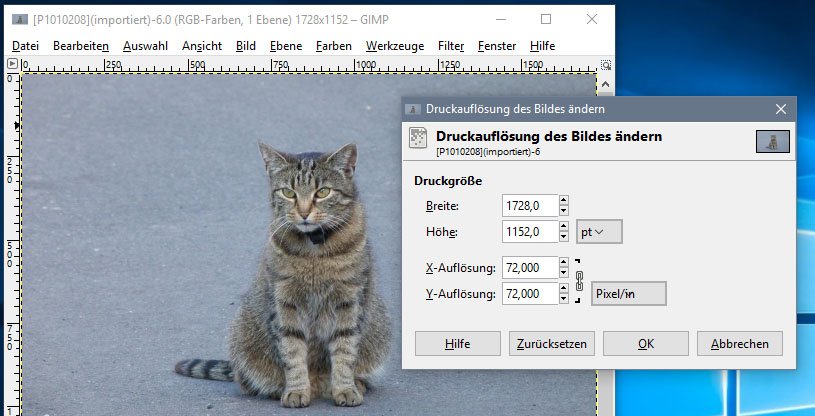
Task: Click the vertical scrollbar up arrow
Action: point(606,84)
